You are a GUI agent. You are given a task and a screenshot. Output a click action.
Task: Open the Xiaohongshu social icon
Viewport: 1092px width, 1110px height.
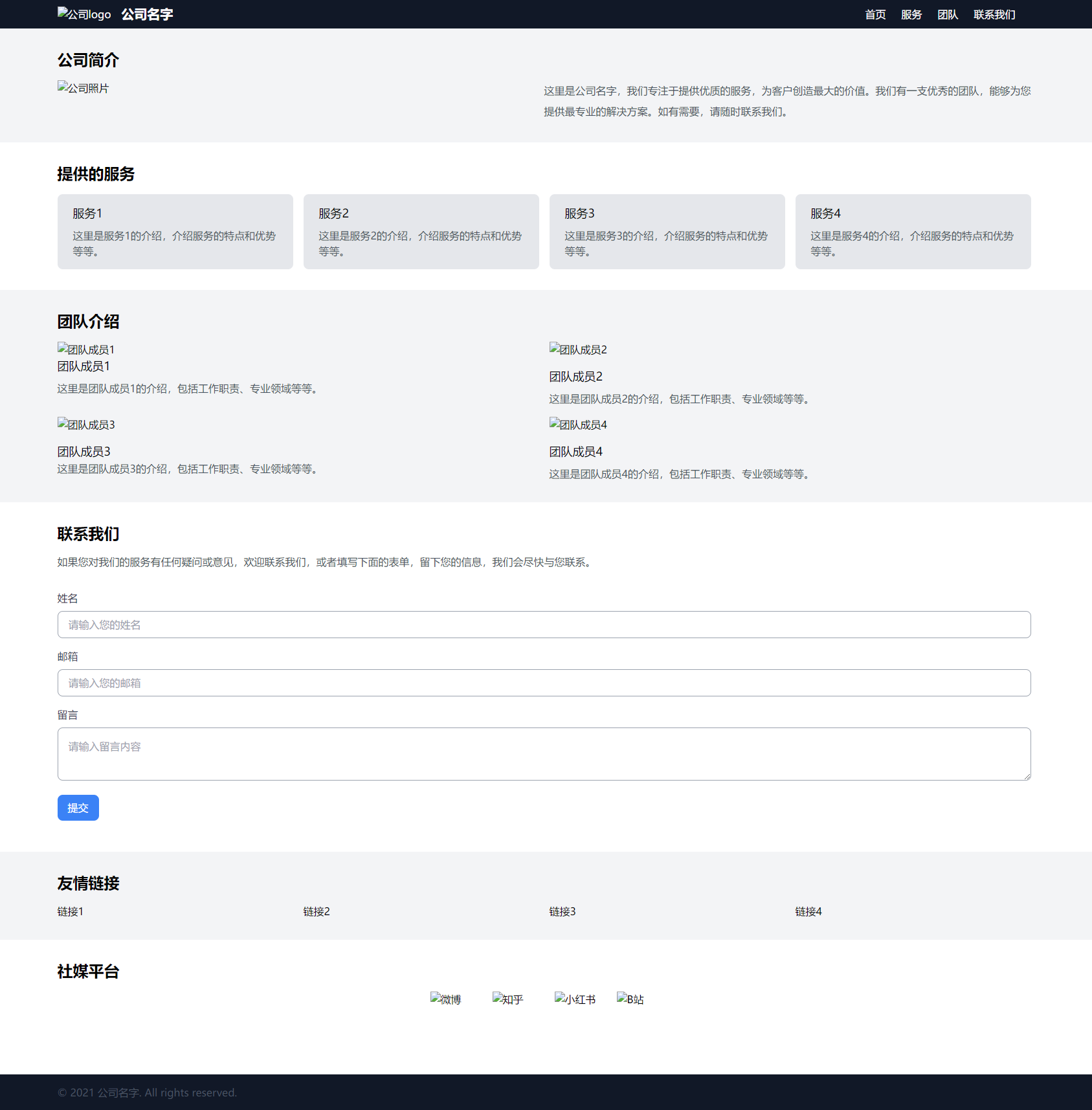pos(575,999)
